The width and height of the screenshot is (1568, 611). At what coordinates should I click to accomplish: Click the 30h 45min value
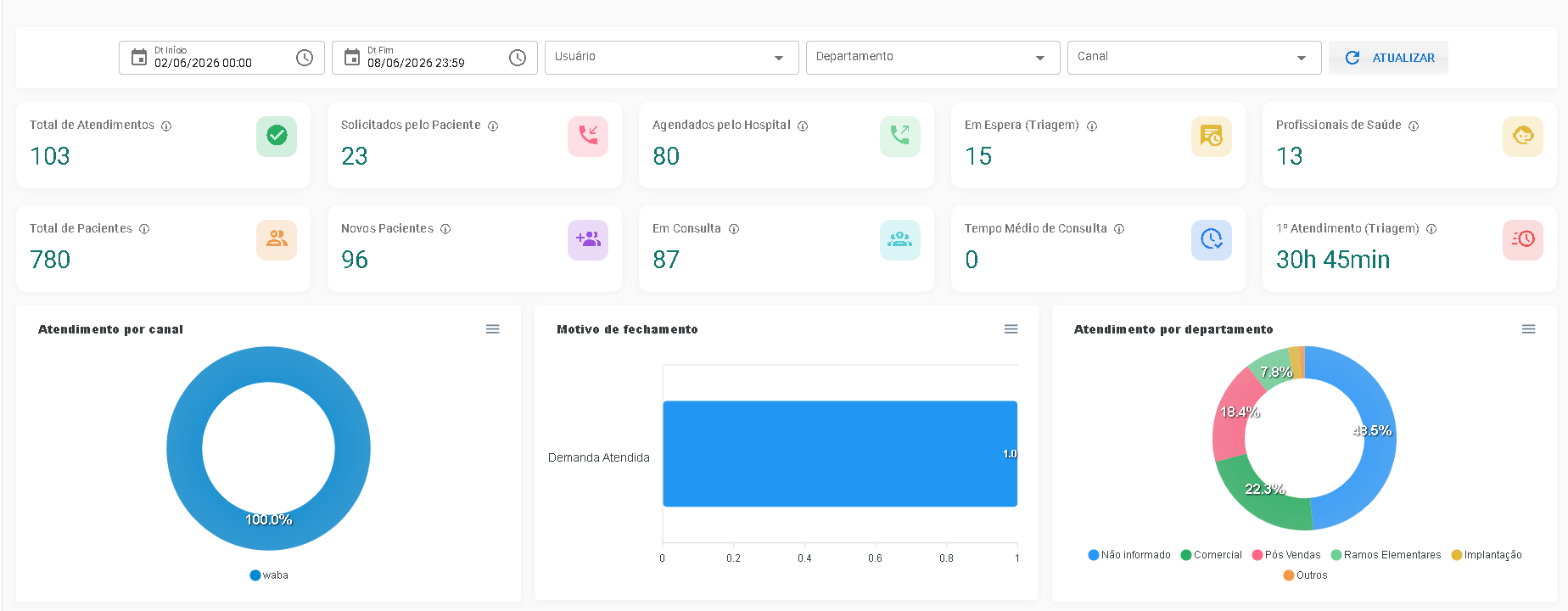(x=1333, y=260)
